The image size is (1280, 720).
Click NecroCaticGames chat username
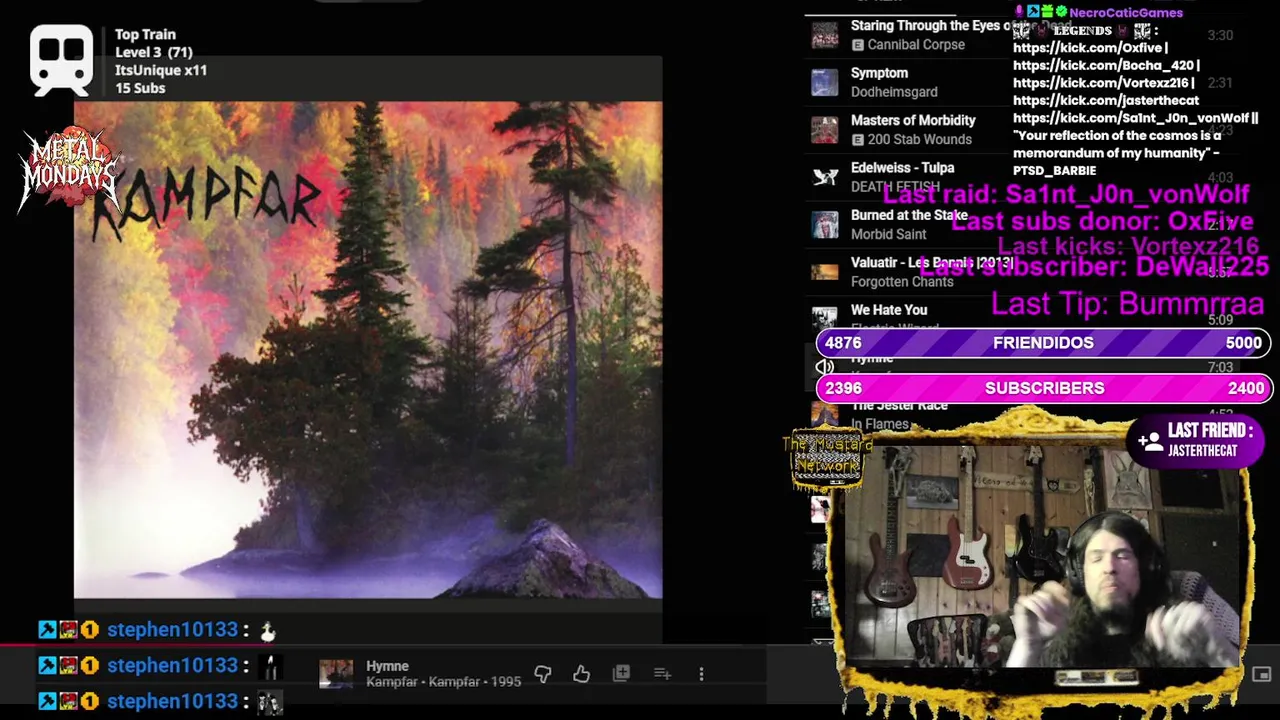[1126, 12]
